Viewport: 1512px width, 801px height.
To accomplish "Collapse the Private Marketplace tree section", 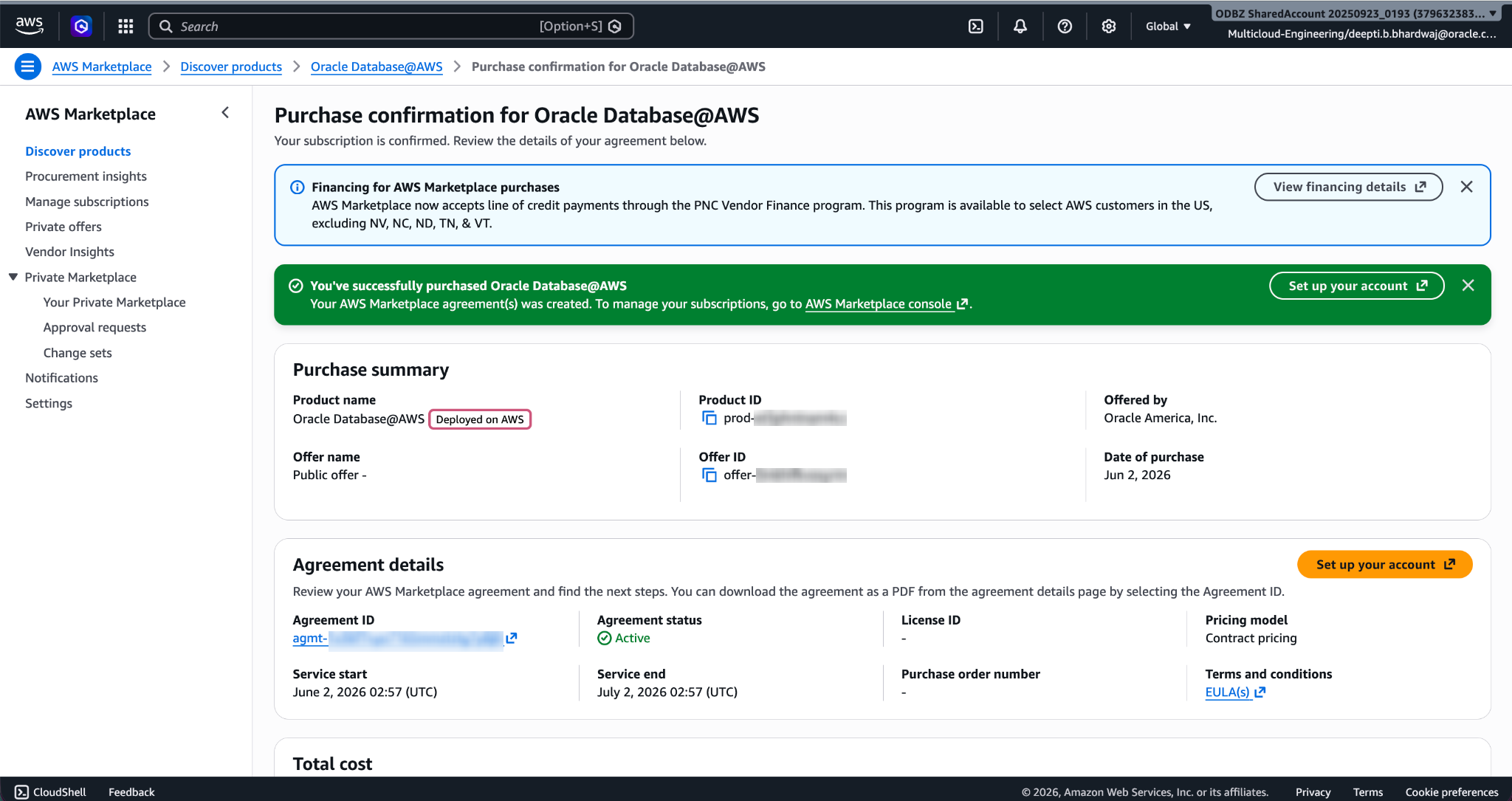I will [13, 277].
